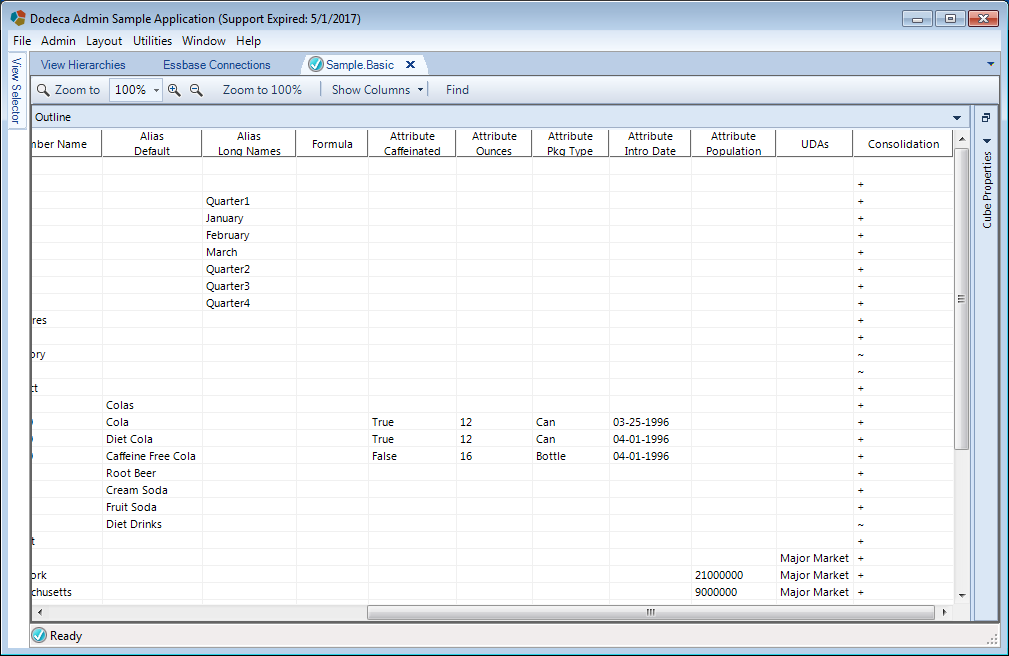Expand the Outline panel dropdown arrow

pyautogui.click(x=957, y=118)
